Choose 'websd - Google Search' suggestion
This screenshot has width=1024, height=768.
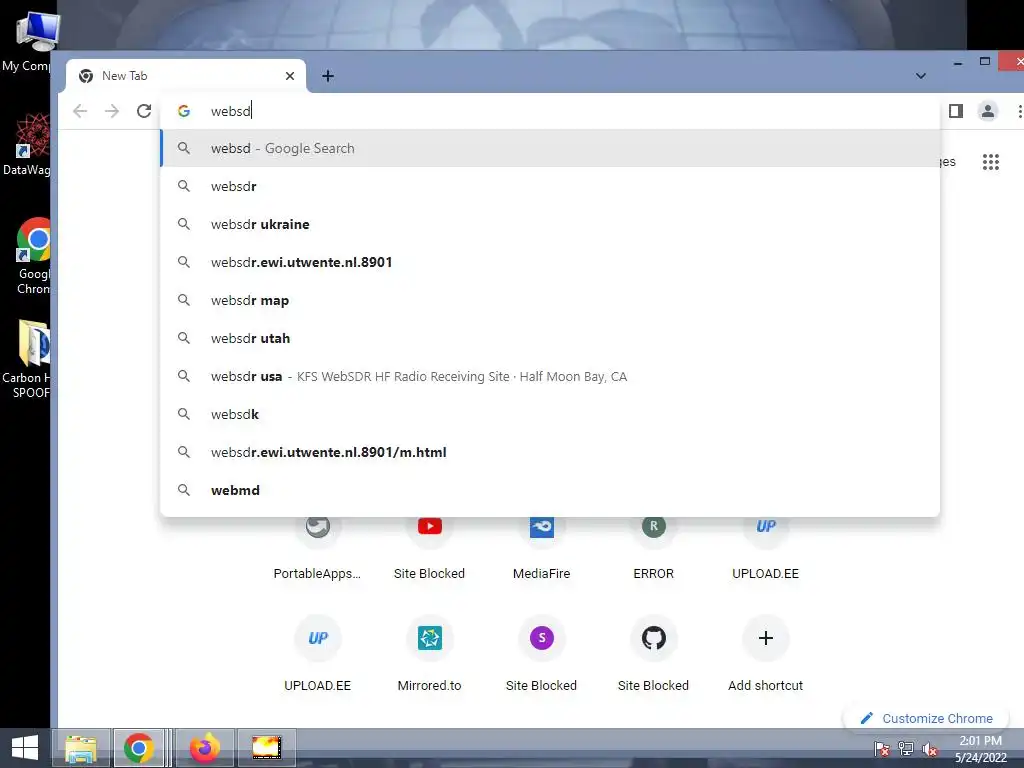(x=550, y=148)
